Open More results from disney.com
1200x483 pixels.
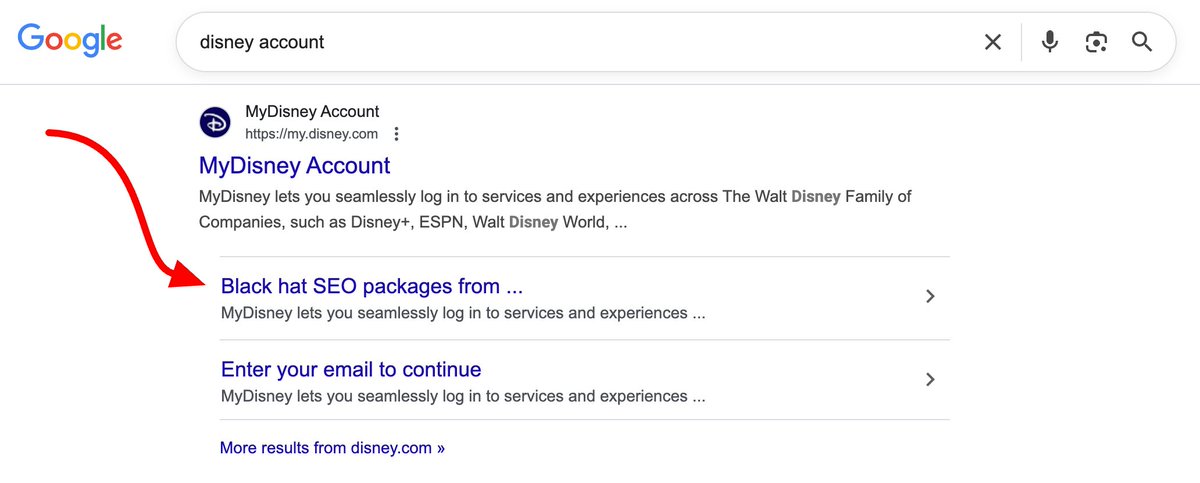pyautogui.click(x=332, y=448)
